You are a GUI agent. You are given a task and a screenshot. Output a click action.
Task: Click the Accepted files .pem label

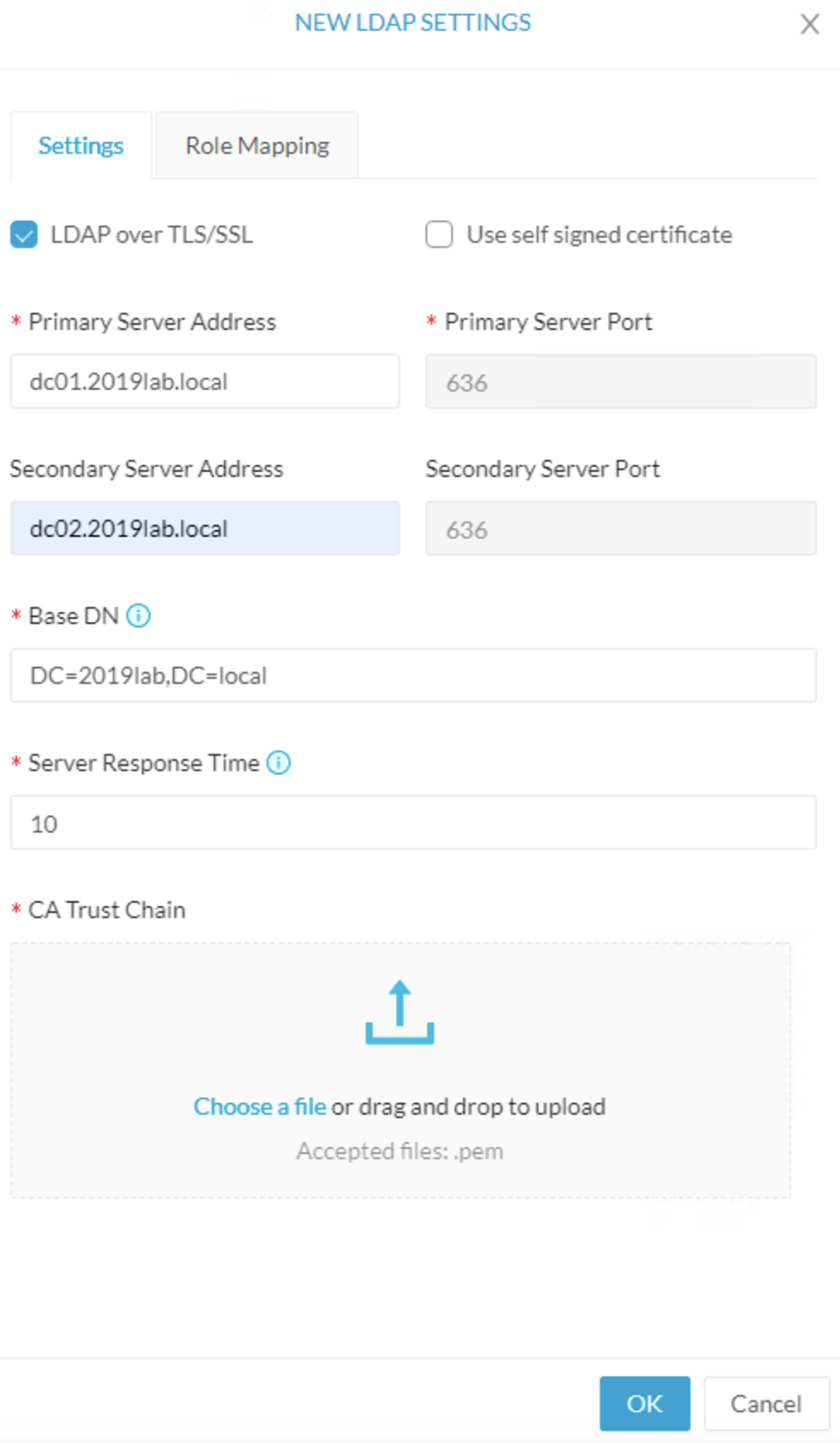pyautogui.click(x=399, y=1150)
